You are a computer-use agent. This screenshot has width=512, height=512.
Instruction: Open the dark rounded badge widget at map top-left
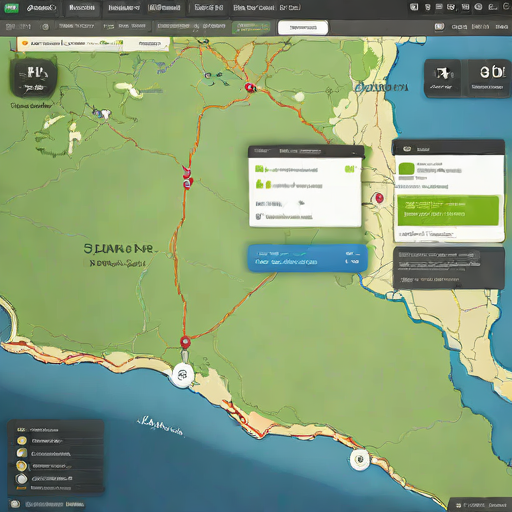(33, 78)
